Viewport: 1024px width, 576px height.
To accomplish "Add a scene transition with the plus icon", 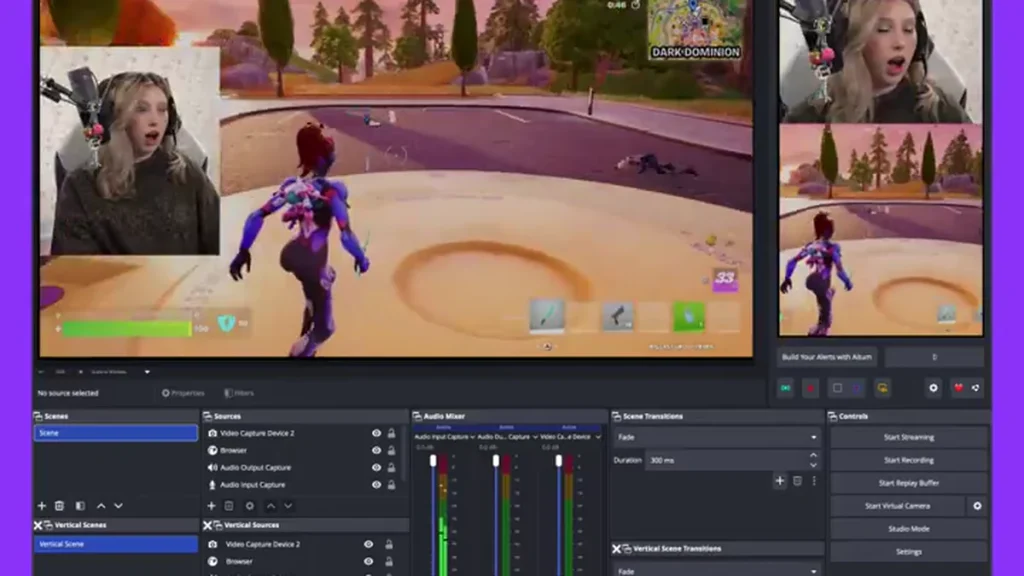I will tap(780, 481).
